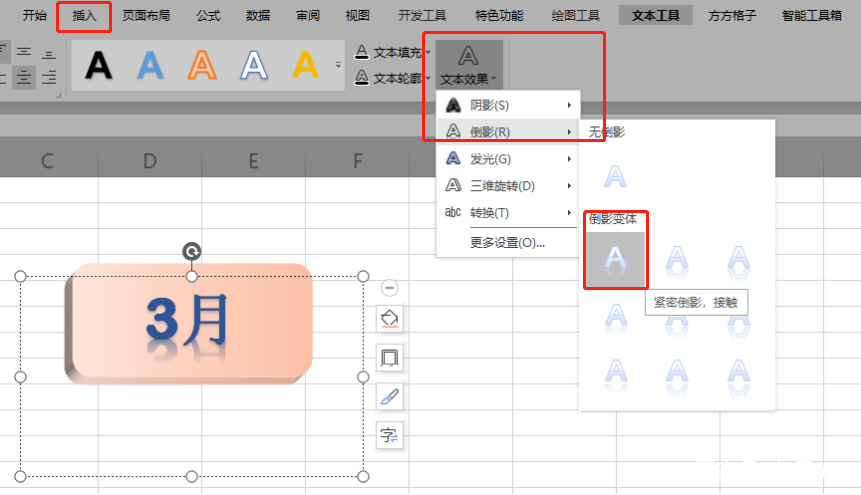
Task: Open the 页面布局 tab
Action: [x=146, y=15]
